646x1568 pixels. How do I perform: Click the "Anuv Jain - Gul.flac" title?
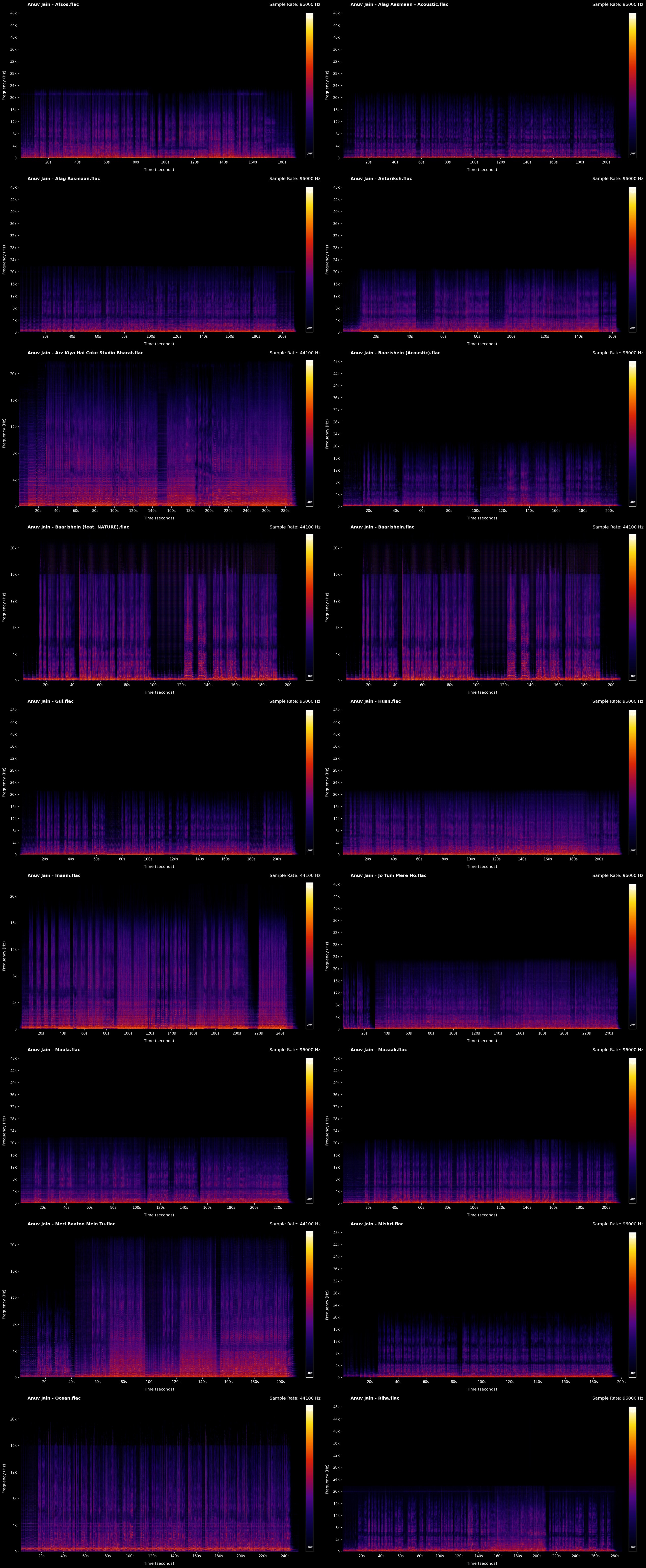(50, 701)
